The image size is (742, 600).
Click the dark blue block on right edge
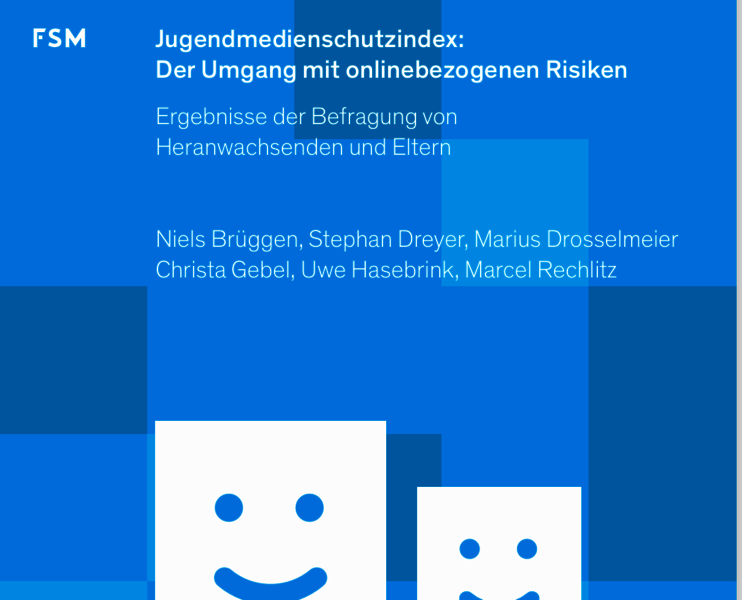[x=665, y=430]
